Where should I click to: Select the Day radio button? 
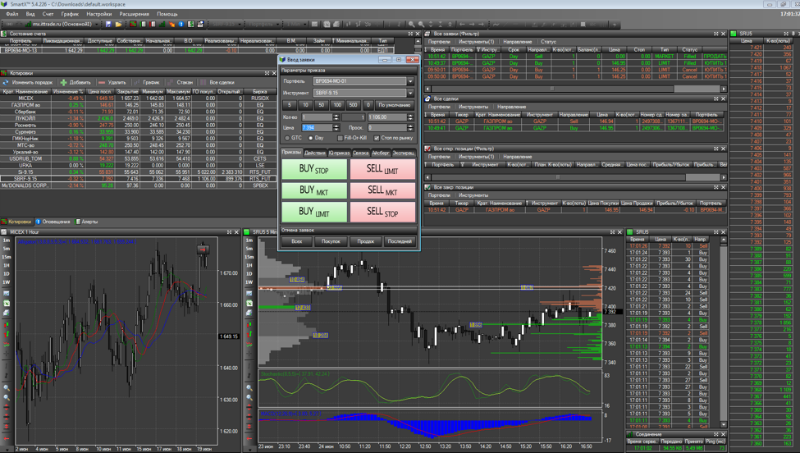[x=311, y=138]
